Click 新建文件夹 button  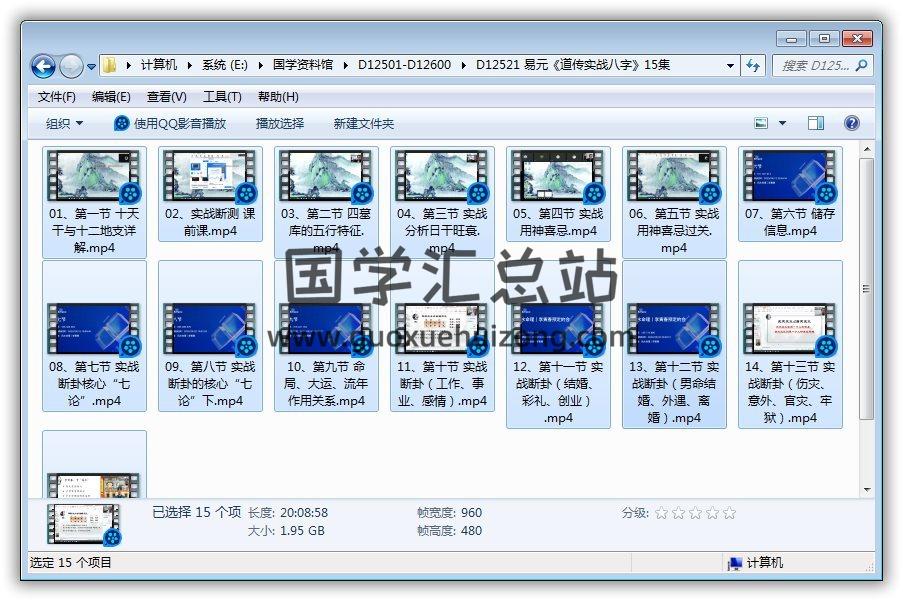364,123
